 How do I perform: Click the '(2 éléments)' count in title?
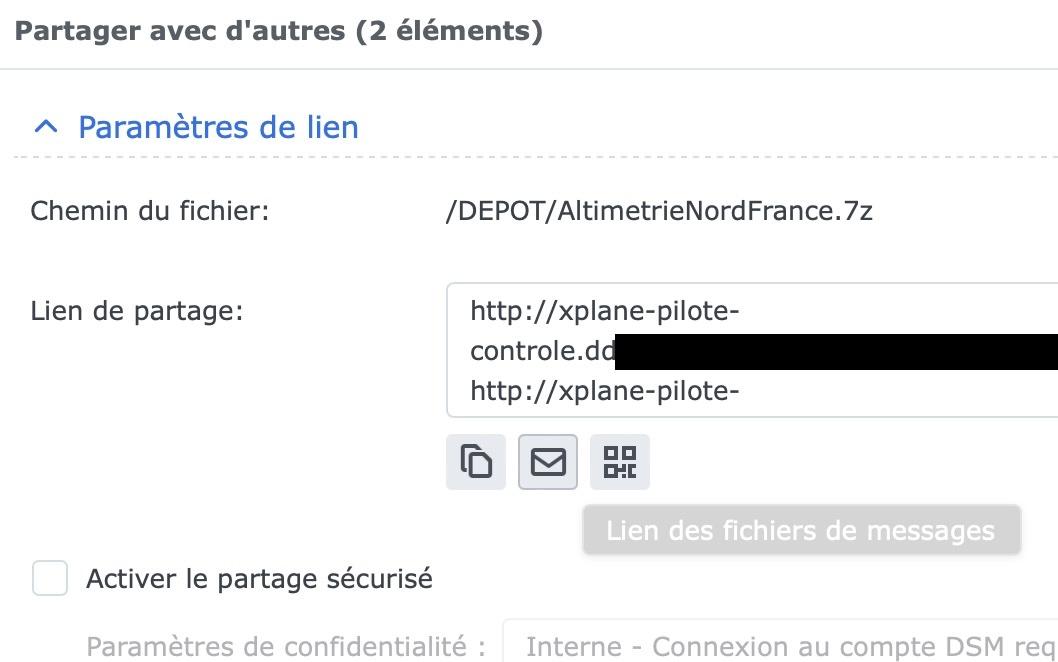(x=449, y=31)
